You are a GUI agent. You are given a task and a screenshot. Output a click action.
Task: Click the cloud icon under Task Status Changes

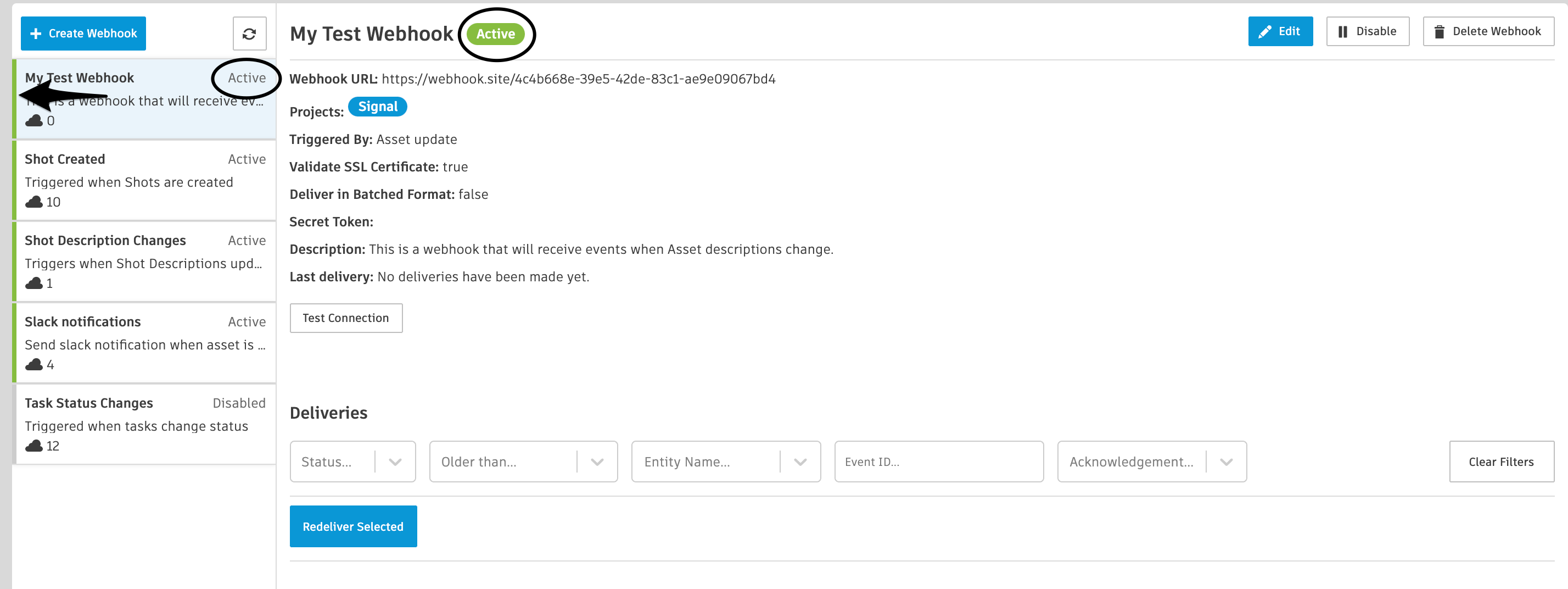[x=34, y=445]
